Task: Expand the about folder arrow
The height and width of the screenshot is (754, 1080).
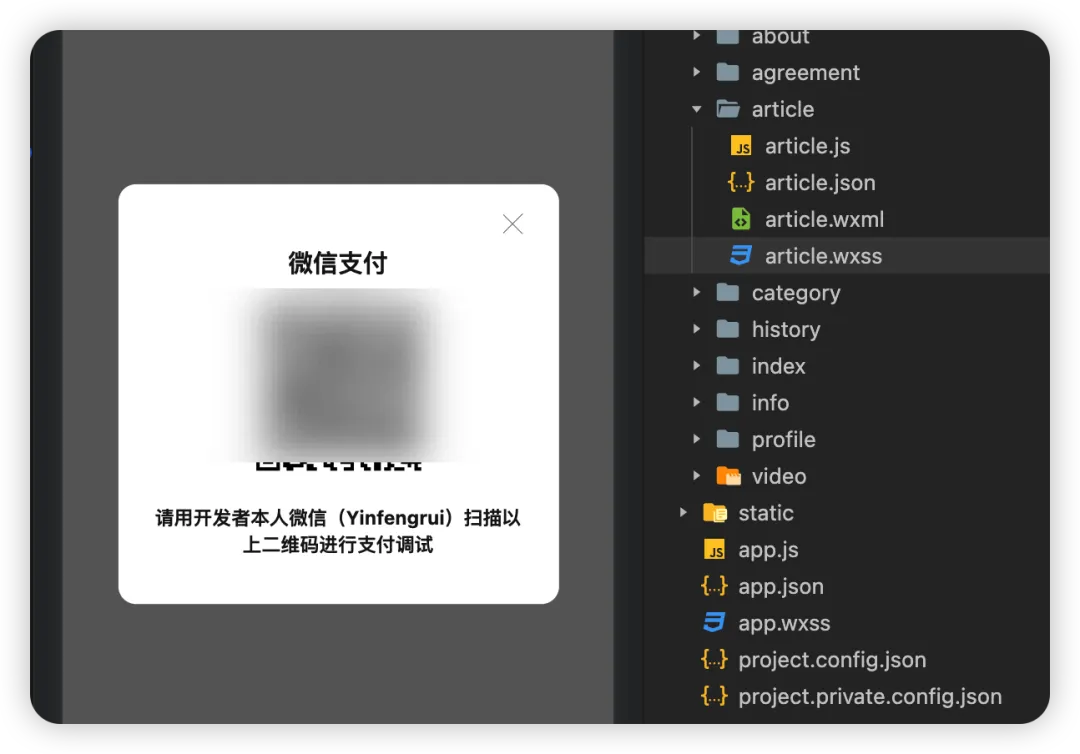Action: [696, 36]
